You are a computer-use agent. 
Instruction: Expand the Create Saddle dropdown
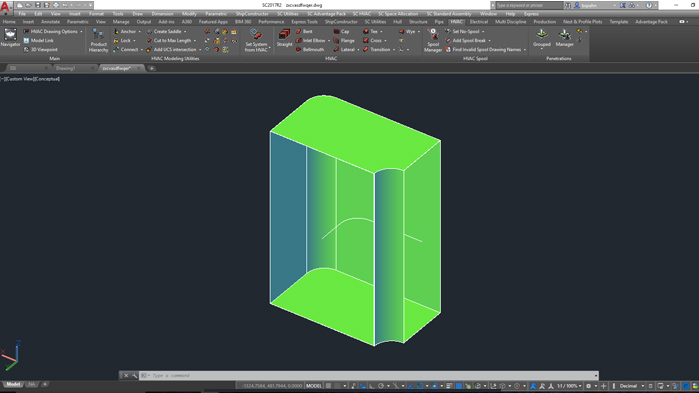pyautogui.click(x=185, y=32)
